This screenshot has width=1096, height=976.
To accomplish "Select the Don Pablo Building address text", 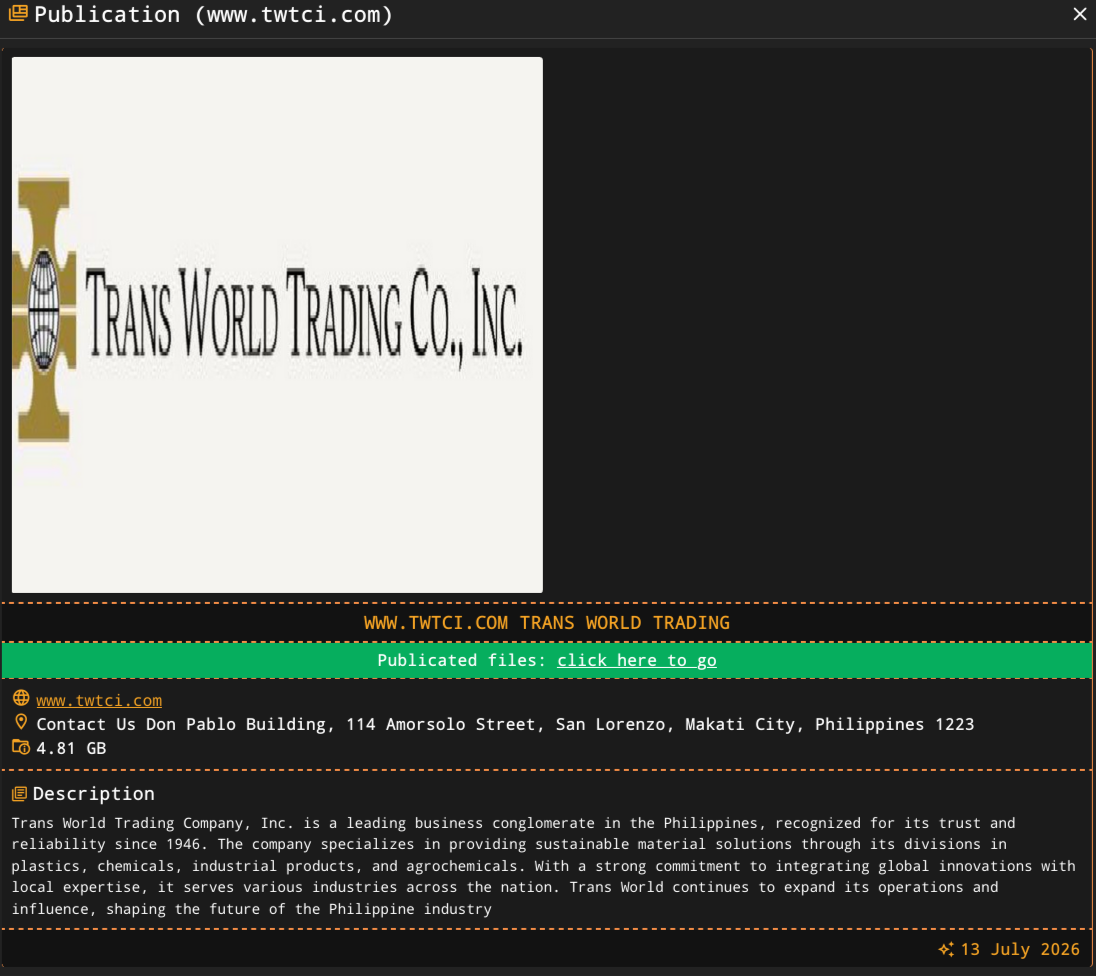I will click(x=505, y=724).
